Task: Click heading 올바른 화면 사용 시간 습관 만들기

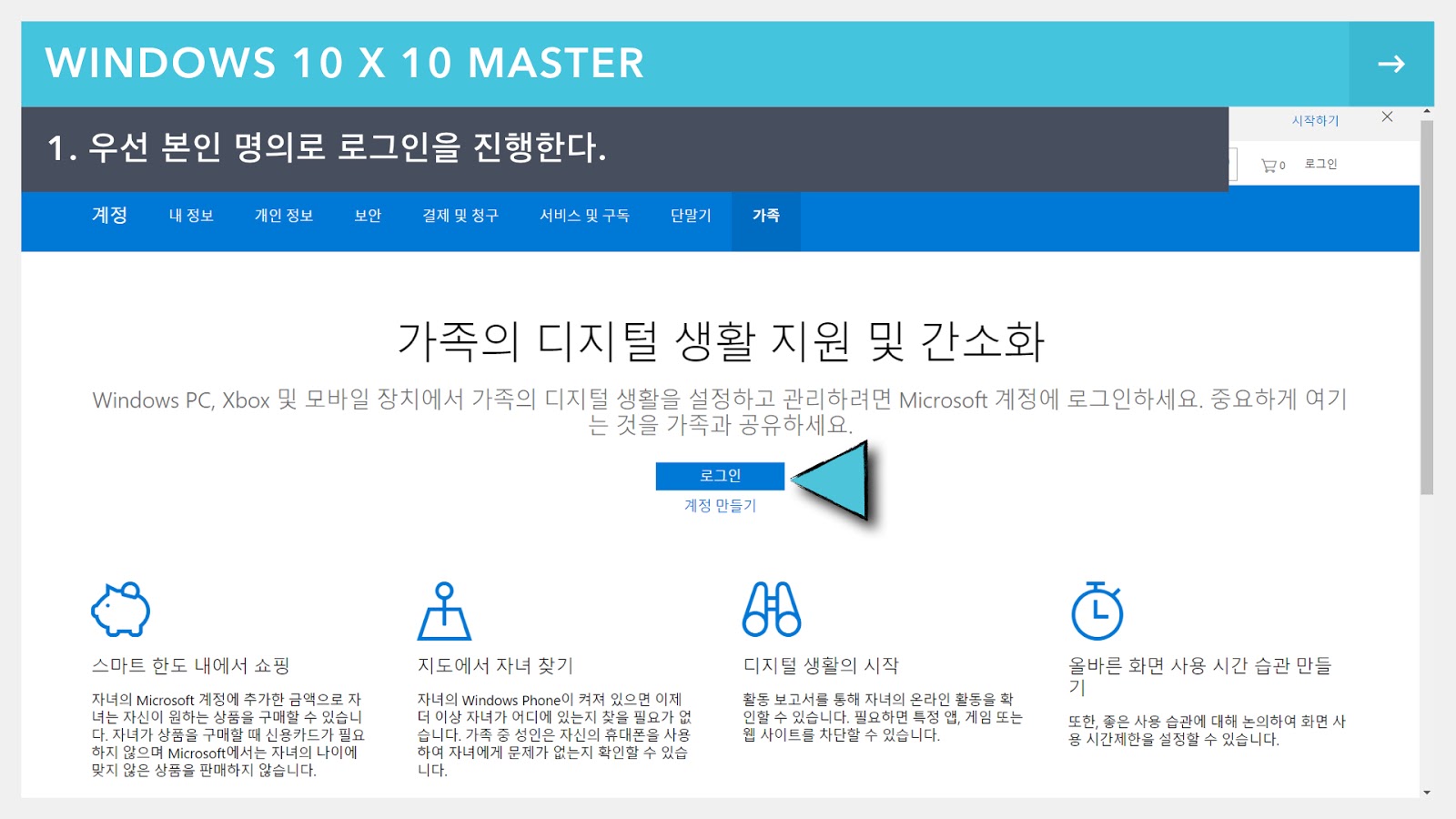Action: [1199, 676]
